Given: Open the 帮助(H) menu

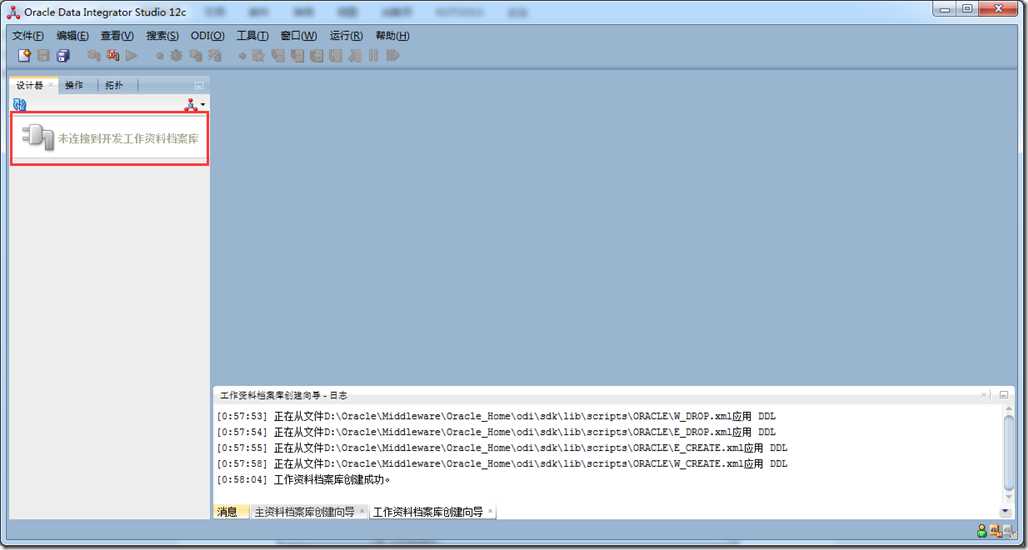Looking at the screenshot, I should click(392, 35).
